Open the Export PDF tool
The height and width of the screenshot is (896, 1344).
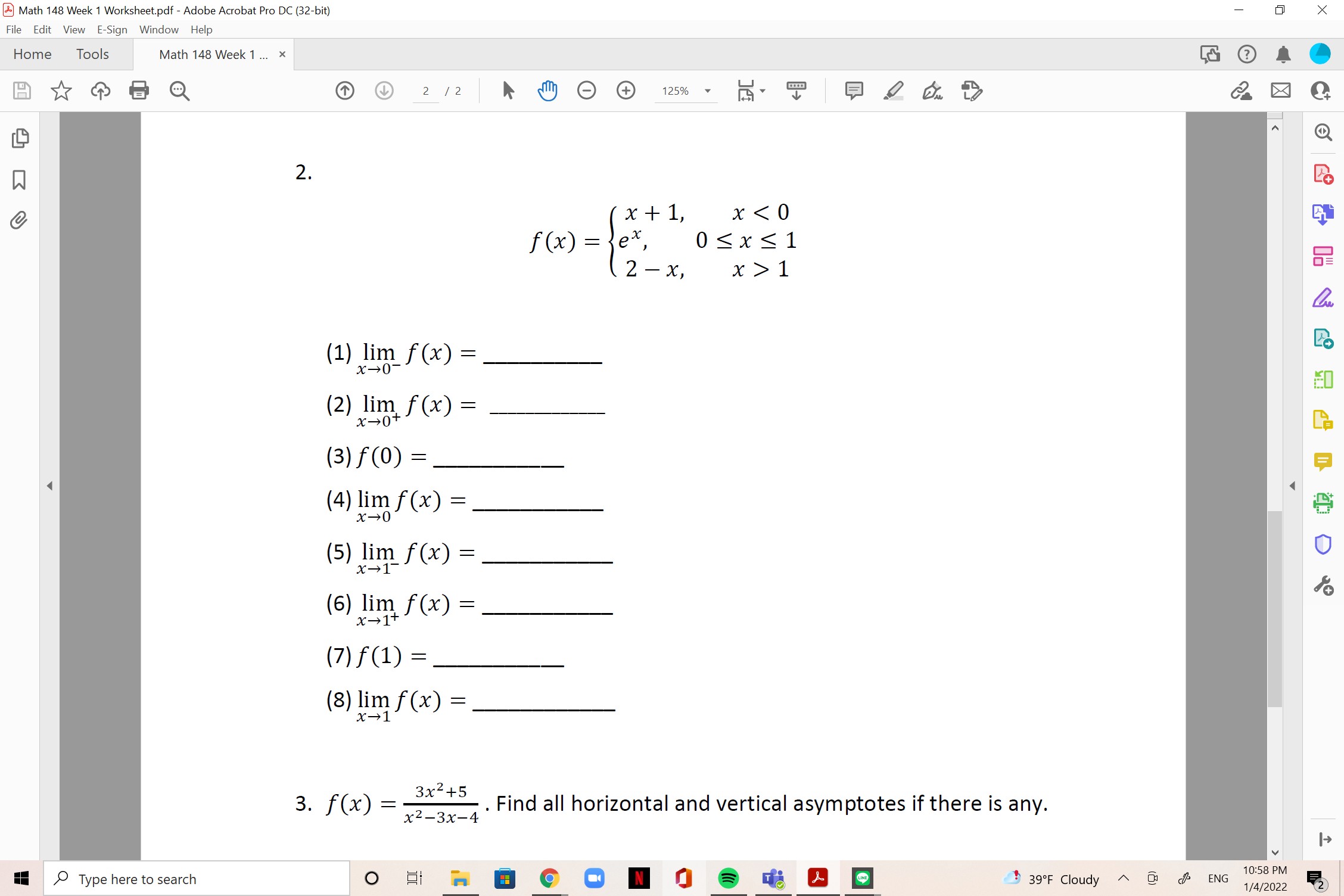pyautogui.click(x=1323, y=214)
